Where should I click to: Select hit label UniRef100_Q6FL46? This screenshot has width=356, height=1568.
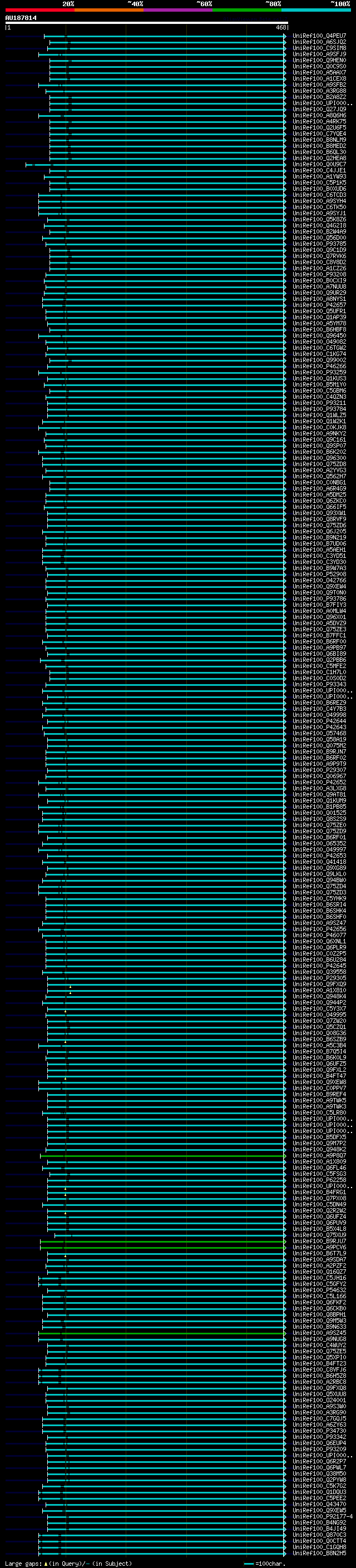coord(319,1168)
